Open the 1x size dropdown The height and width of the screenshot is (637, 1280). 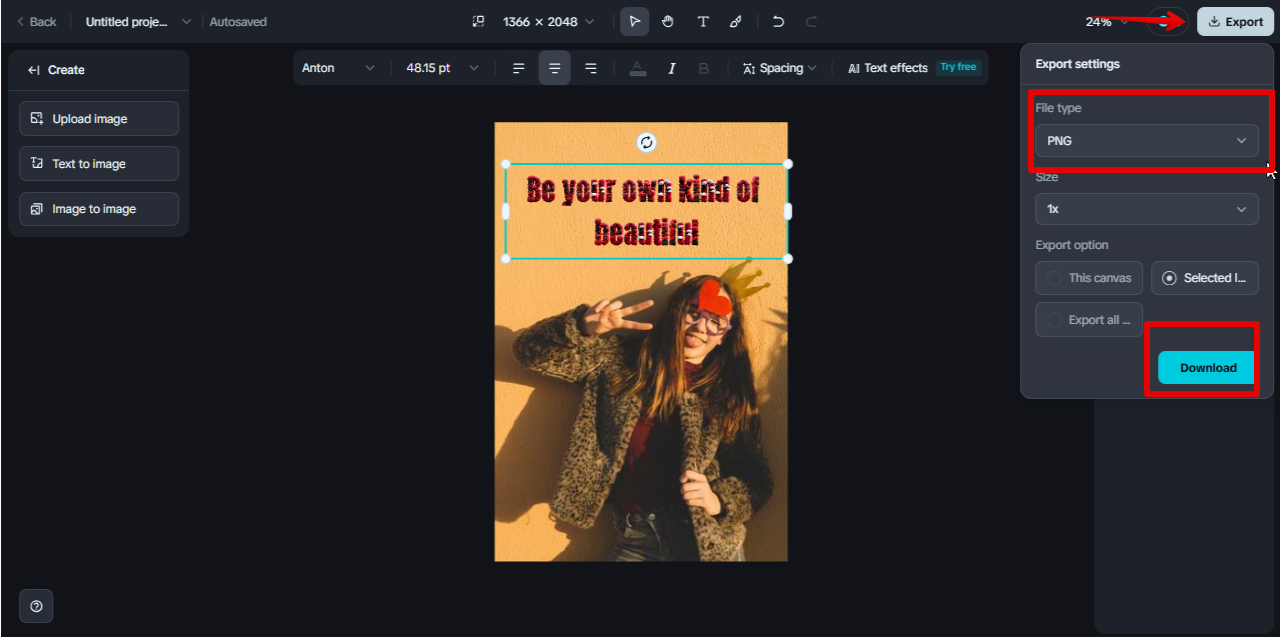(x=1146, y=209)
